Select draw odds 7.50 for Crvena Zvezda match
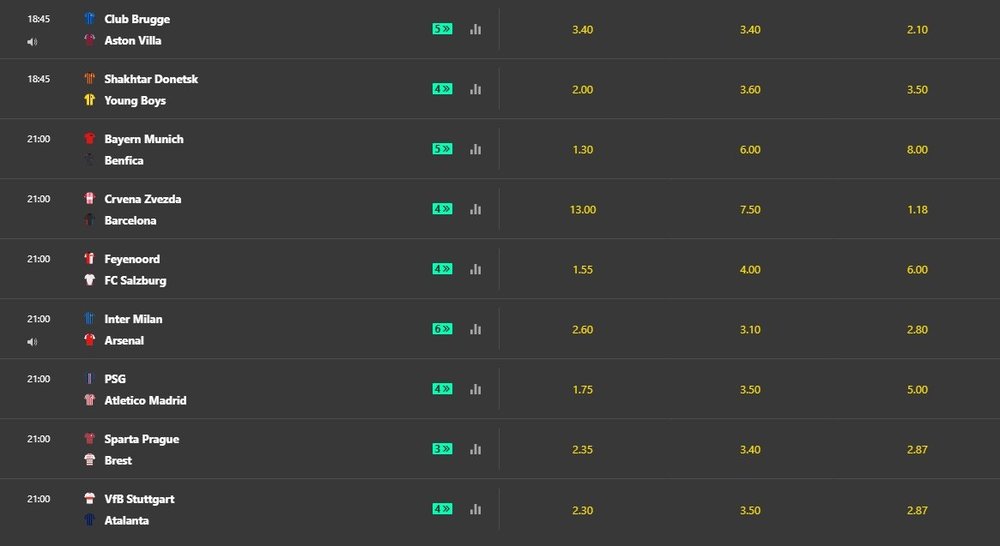Screen dimensions: 1000x546 click(x=749, y=210)
